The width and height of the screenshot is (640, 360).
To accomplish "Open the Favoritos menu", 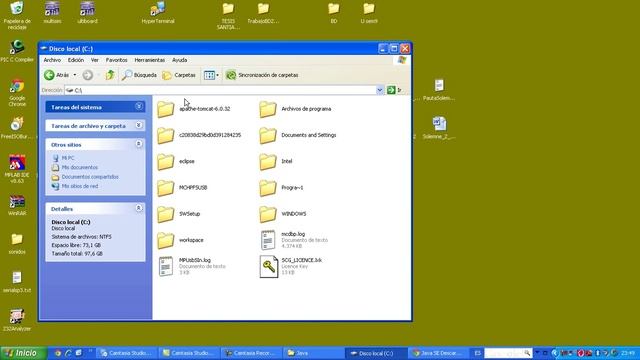I will [x=116, y=60].
